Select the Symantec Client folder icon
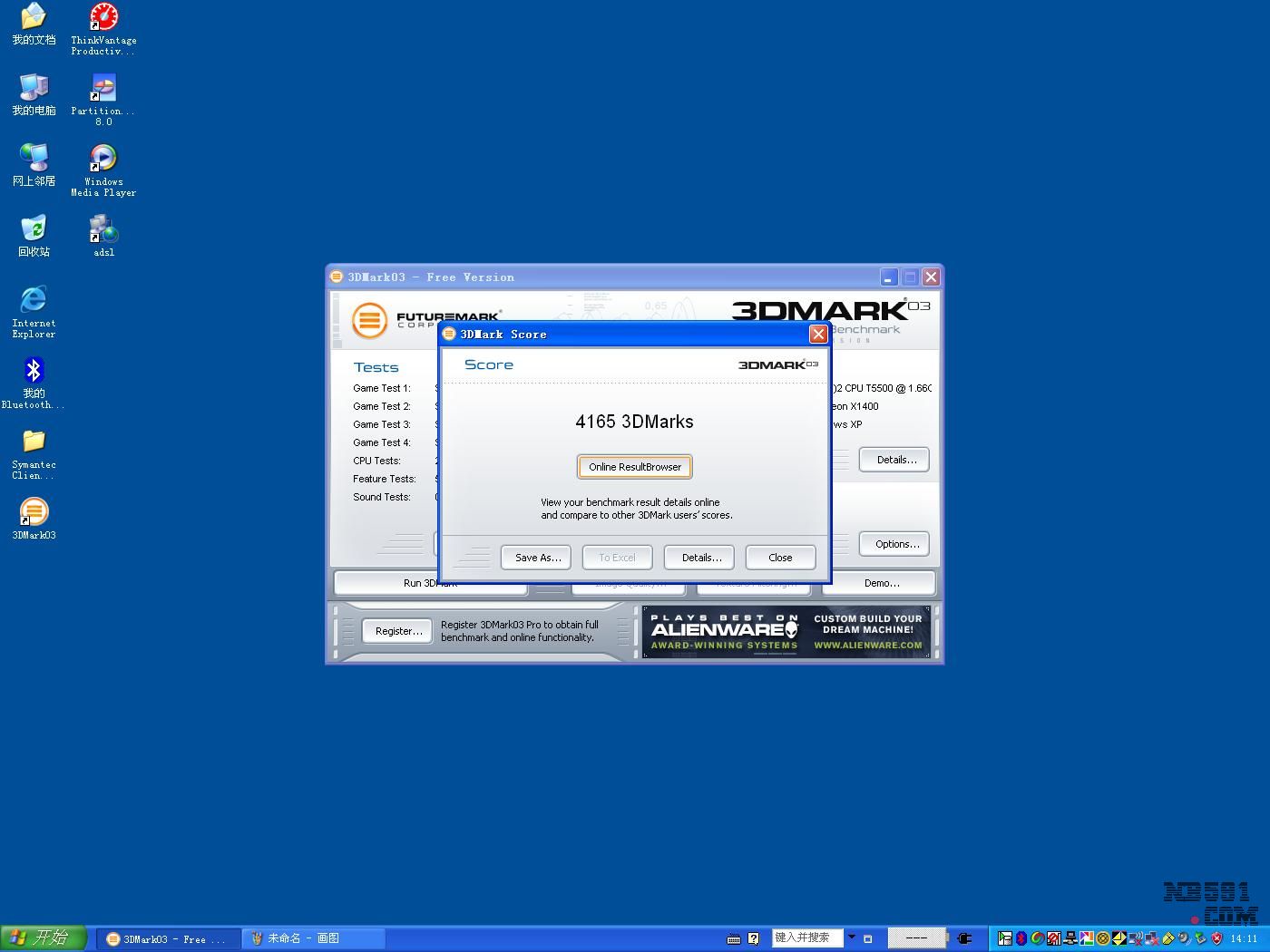 point(34,453)
